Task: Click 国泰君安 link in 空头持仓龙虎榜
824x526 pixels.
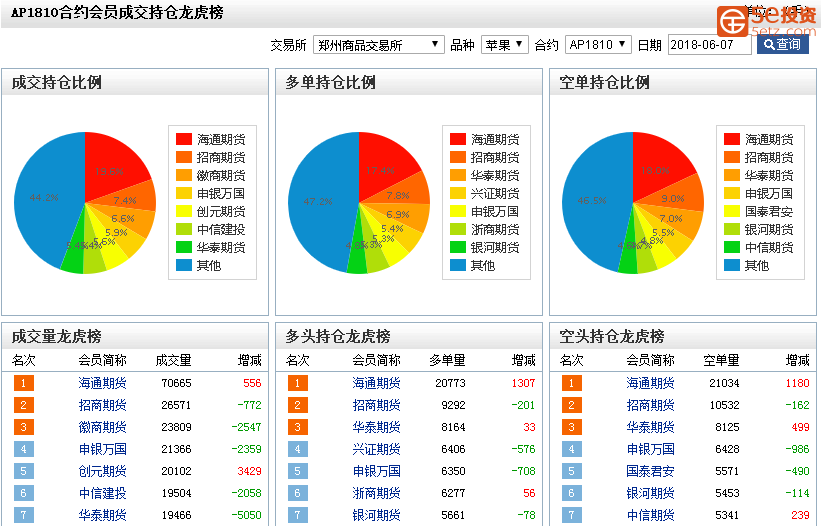Action: point(650,471)
